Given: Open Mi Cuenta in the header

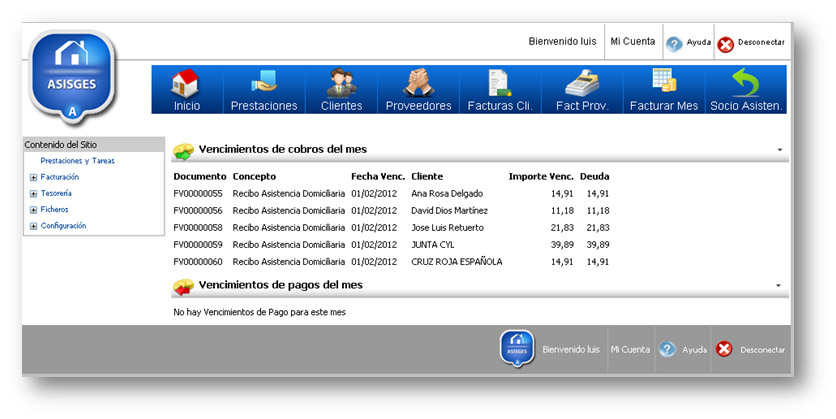Looking at the screenshot, I should coord(632,42).
